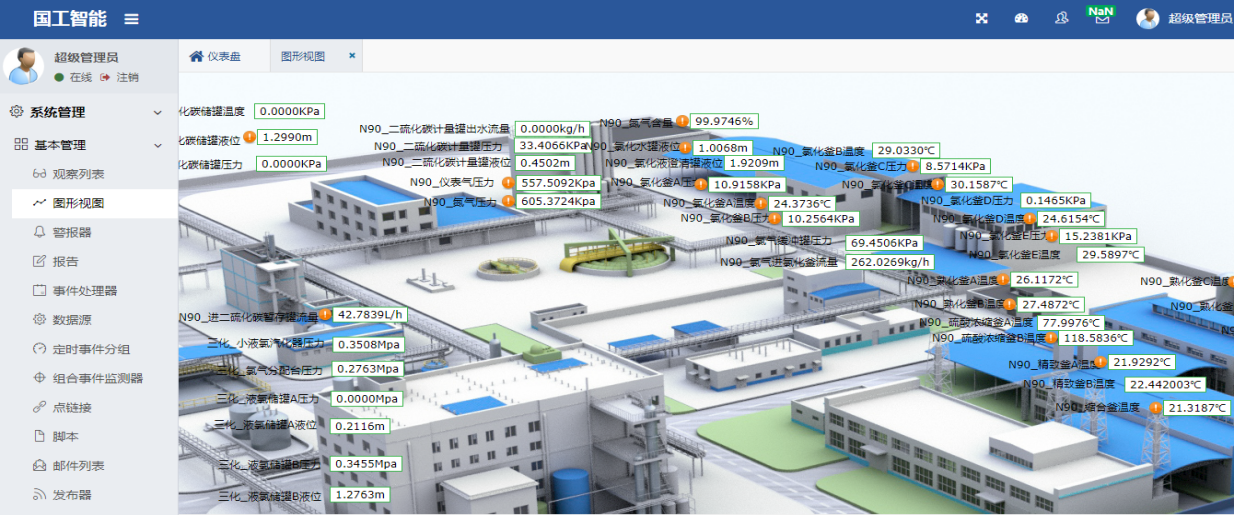Image resolution: width=1234 pixels, height=515 pixels.
Task: Open 邮件列表 in the sidebar
Action: [78, 466]
